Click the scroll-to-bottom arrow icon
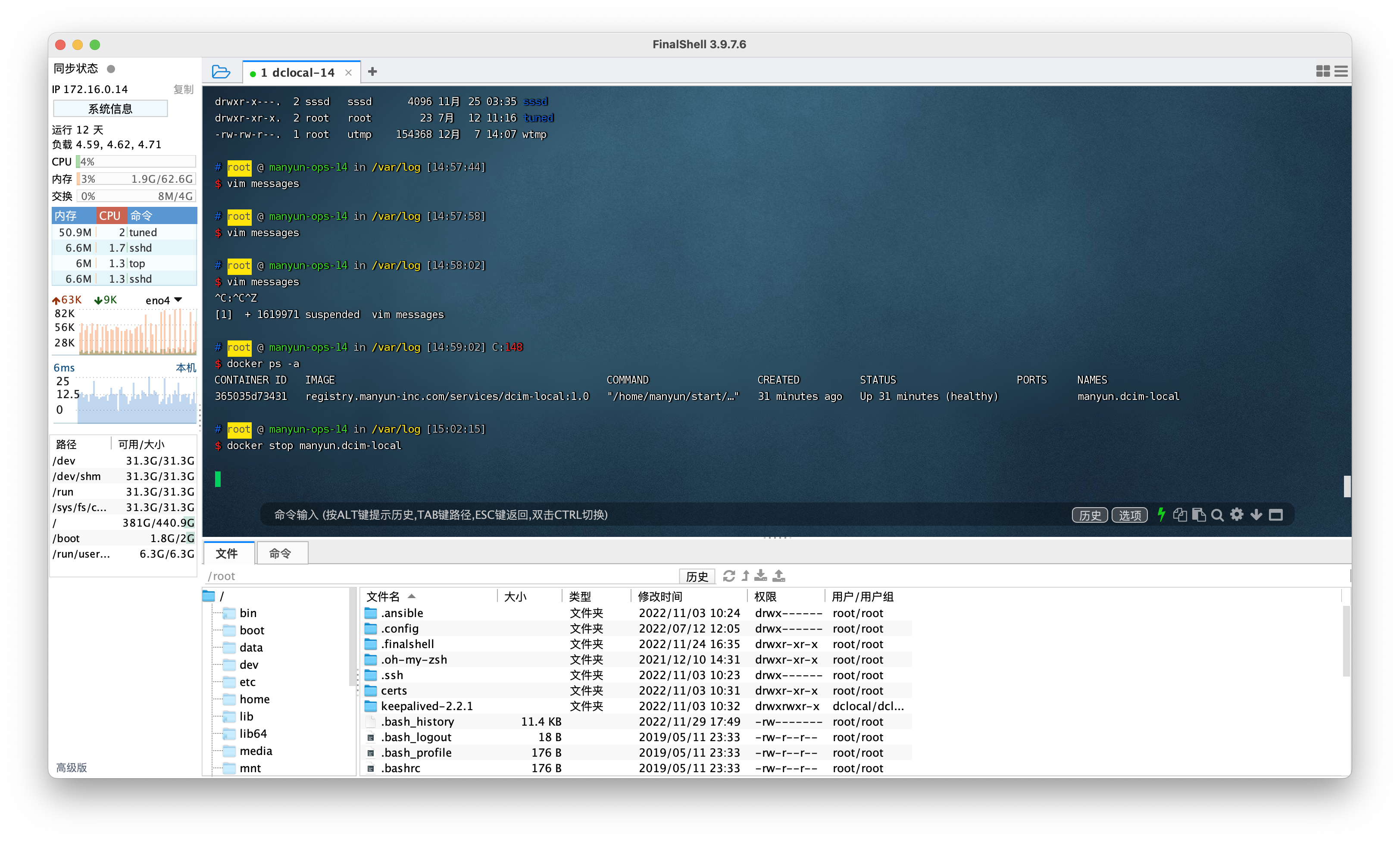The height and width of the screenshot is (842, 1400). pos(1256,515)
